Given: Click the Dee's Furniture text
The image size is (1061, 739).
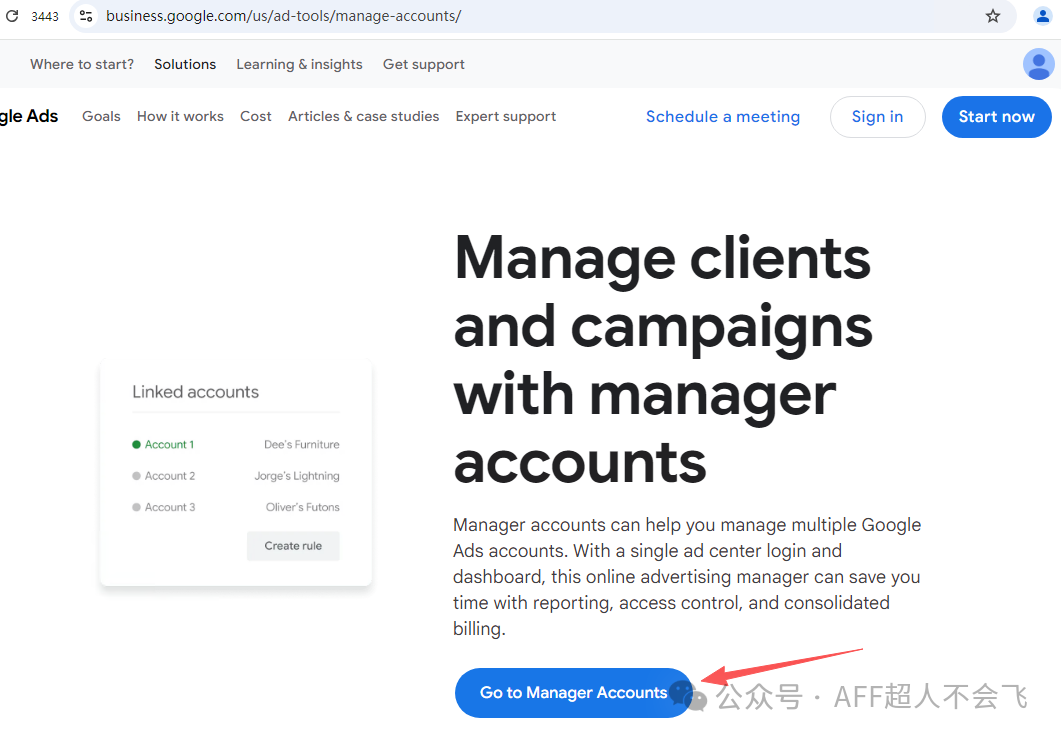Looking at the screenshot, I should point(302,445).
